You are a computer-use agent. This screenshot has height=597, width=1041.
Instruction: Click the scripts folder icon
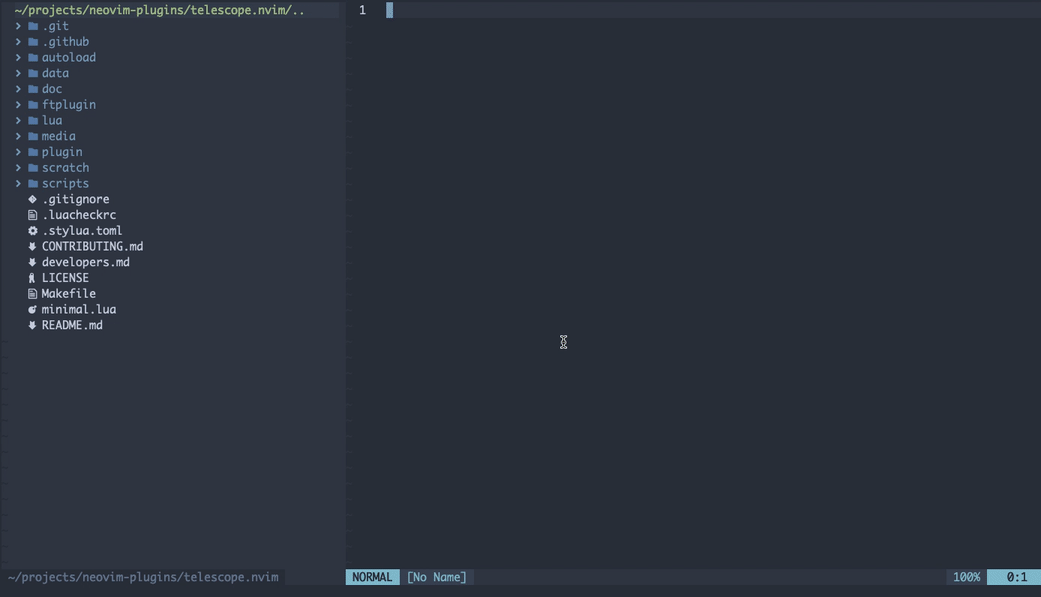click(33, 183)
